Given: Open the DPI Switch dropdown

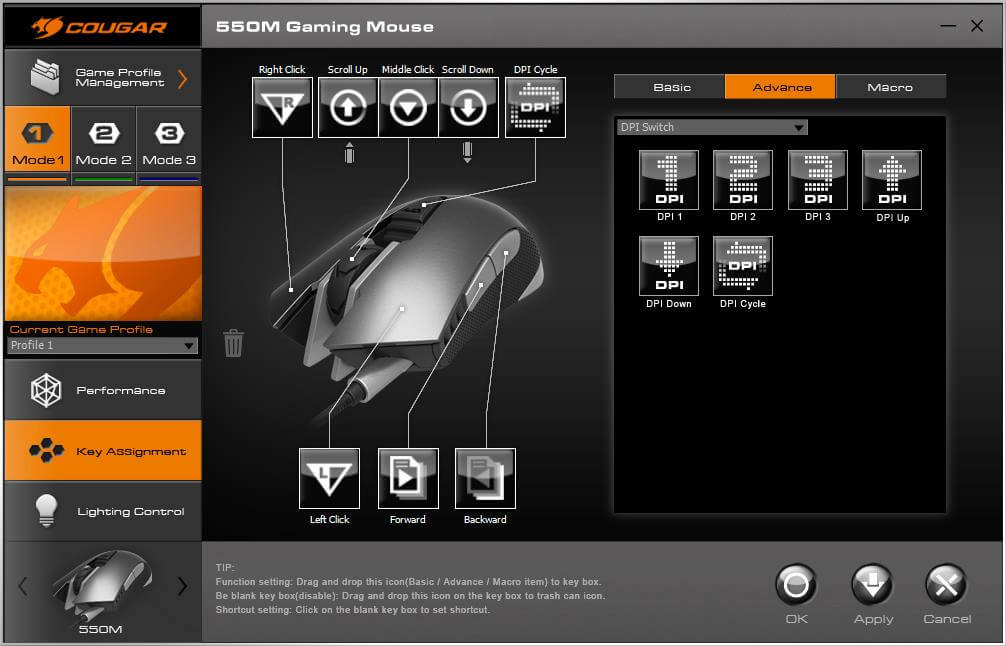Looking at the screenshot, I should (x=712, y=127).
